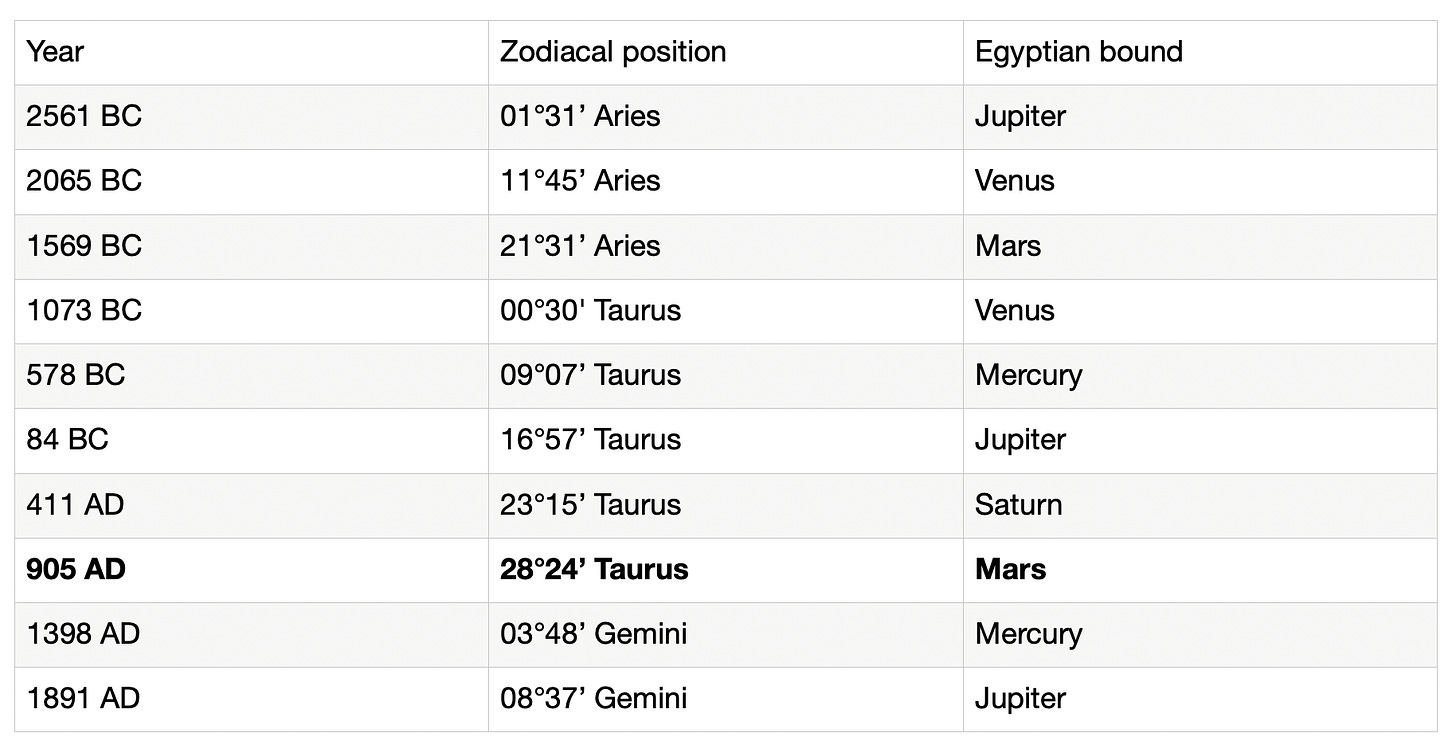Select the 1073 BC row year
The width and height of the screenshot is (1456, 749).
tap(252, 311)
